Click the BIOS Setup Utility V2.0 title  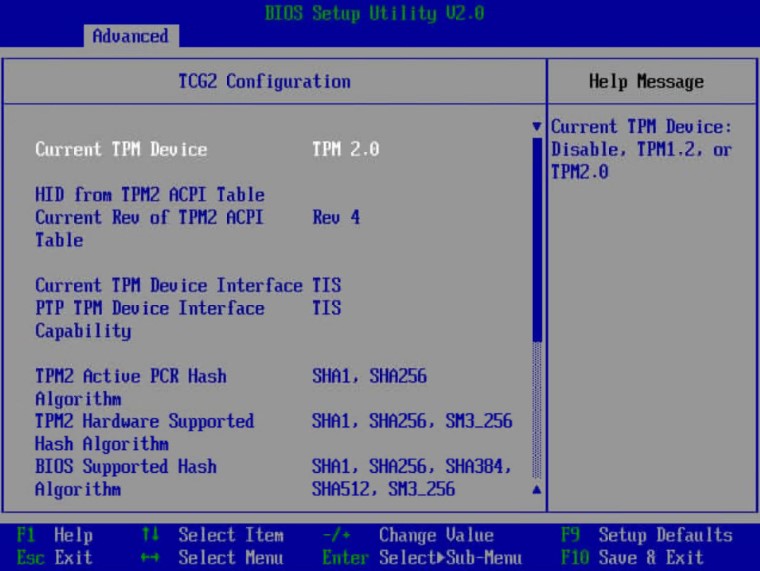point(375,13)
